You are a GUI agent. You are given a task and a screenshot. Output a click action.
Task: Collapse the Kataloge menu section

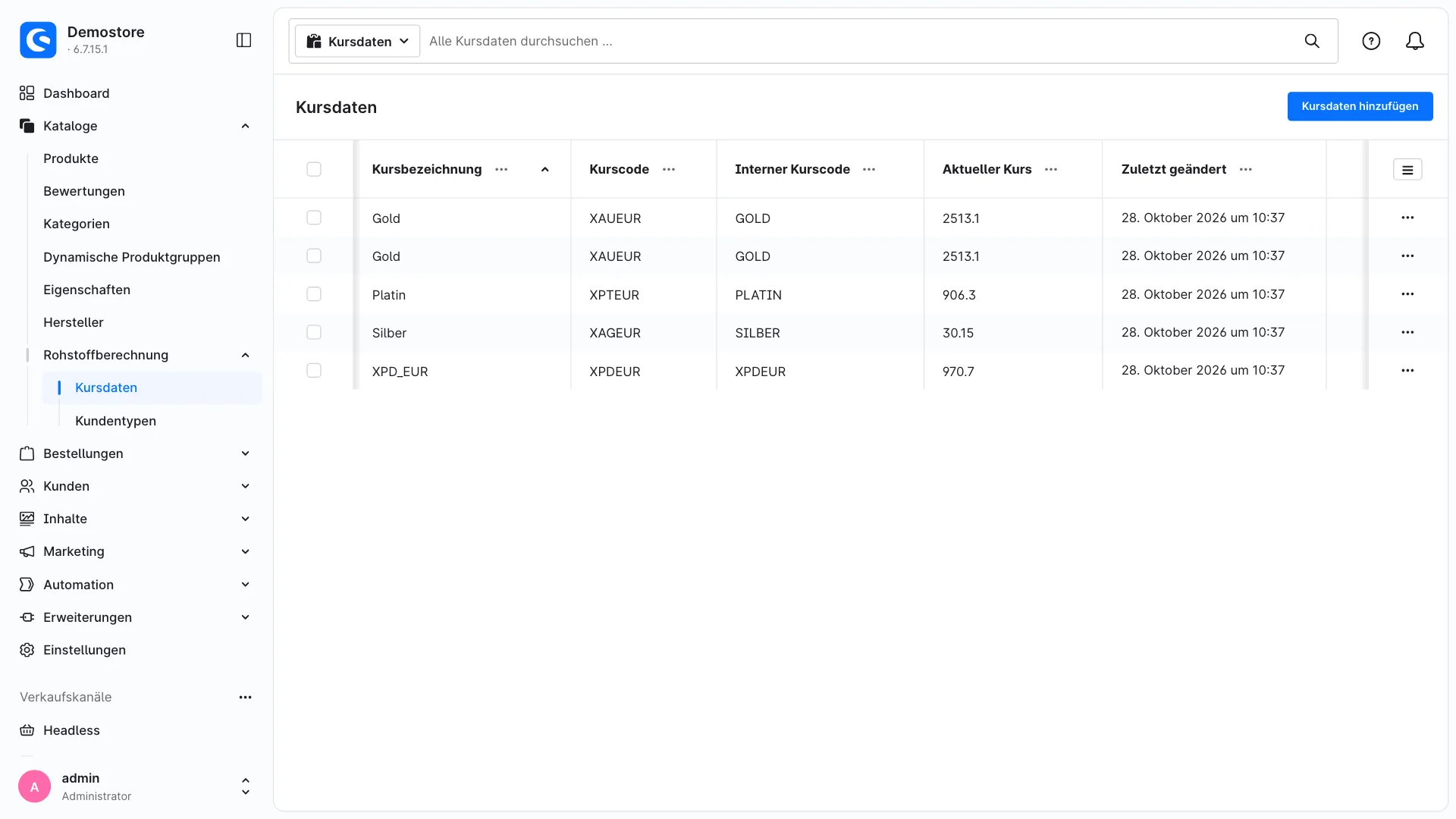245,126
